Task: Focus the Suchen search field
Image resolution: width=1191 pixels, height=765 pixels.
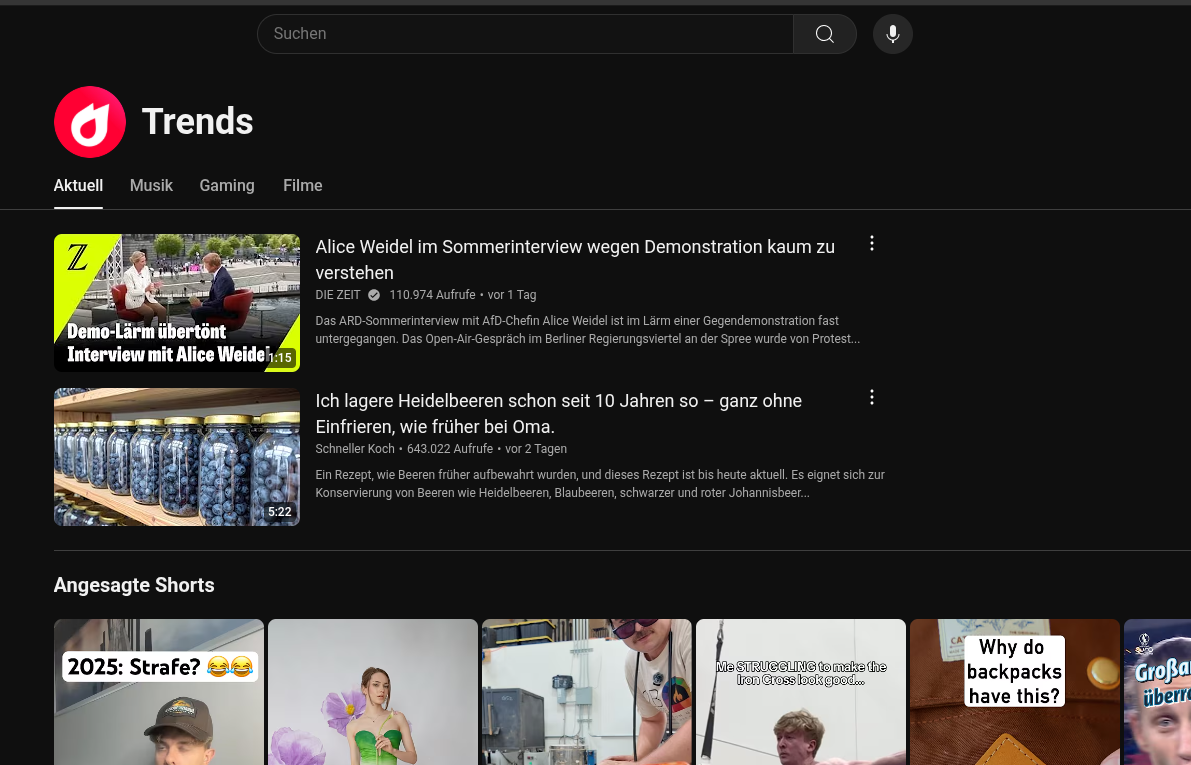Action: point(525,33)
